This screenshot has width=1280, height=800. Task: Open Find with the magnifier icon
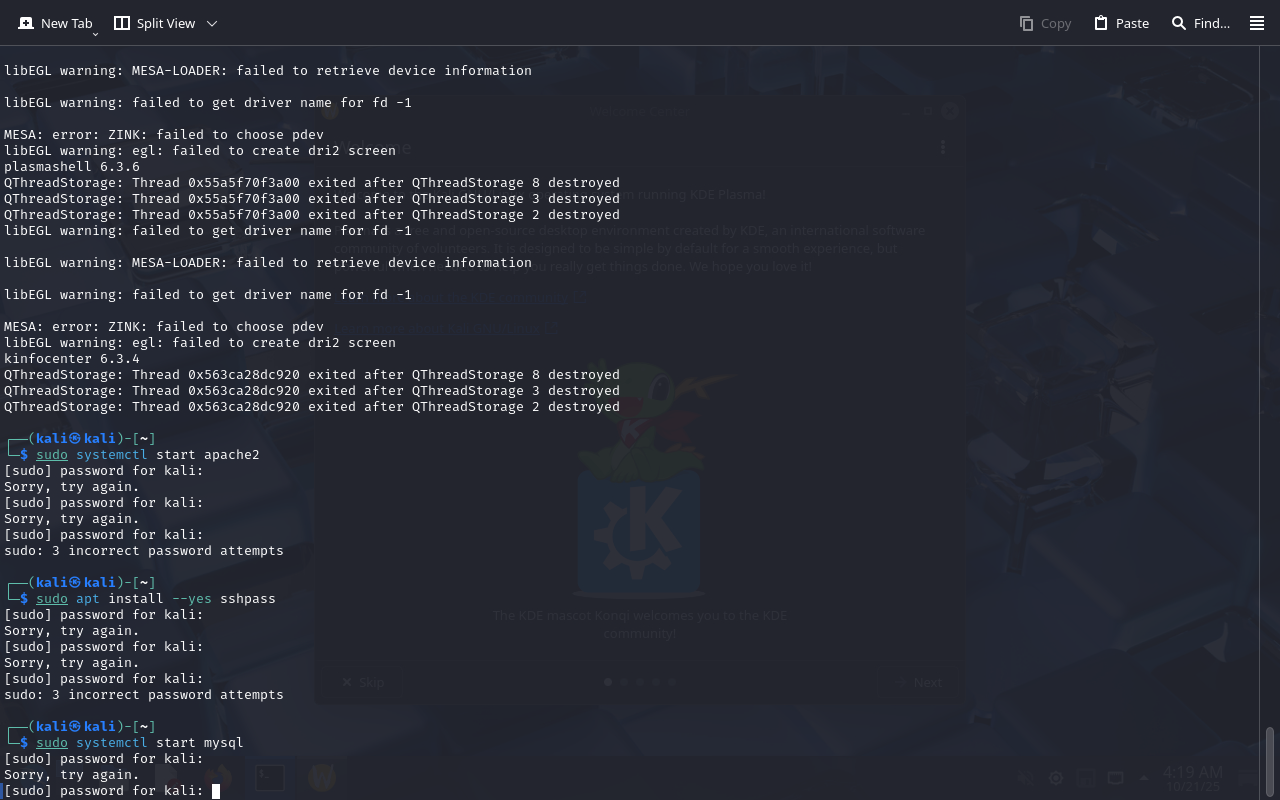tap(1179, 23)
